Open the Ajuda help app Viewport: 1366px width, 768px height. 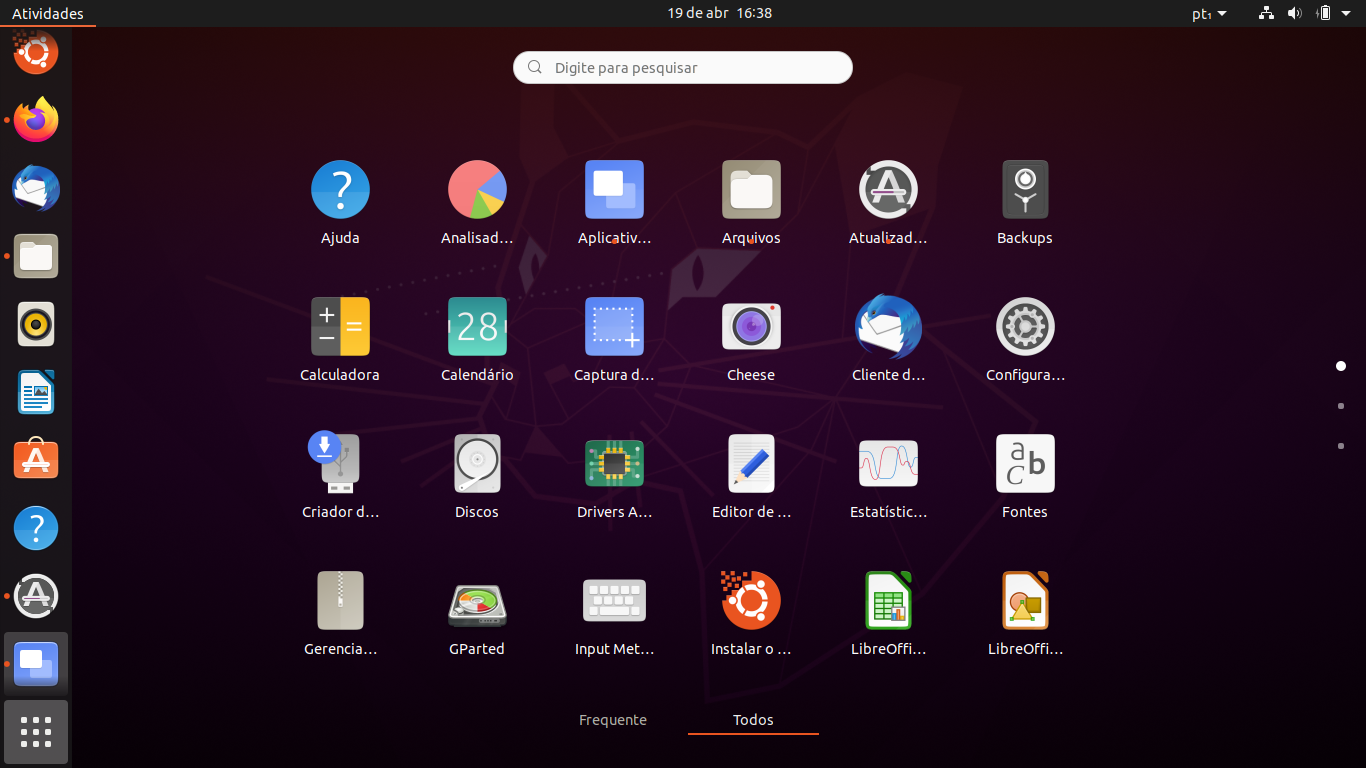pyautogui.click(x=340, y=190)
